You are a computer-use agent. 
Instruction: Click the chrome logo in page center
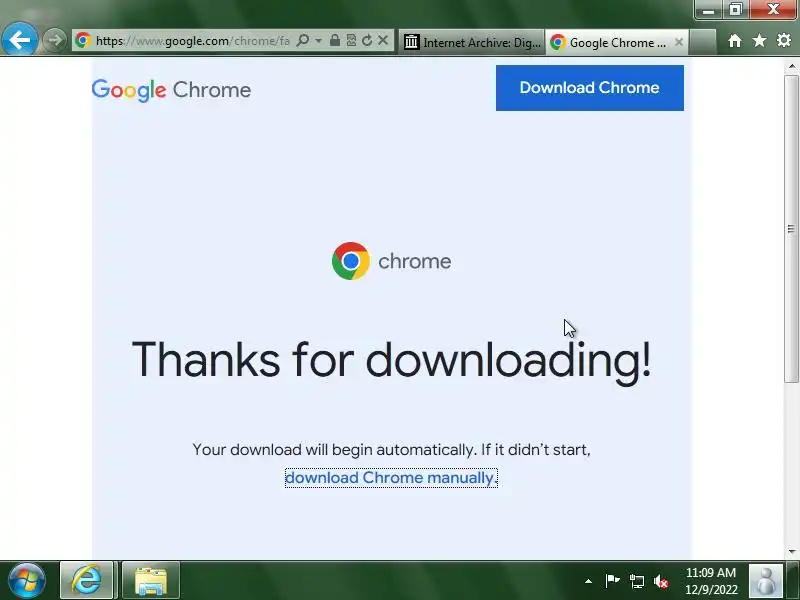tap(391, 261)
